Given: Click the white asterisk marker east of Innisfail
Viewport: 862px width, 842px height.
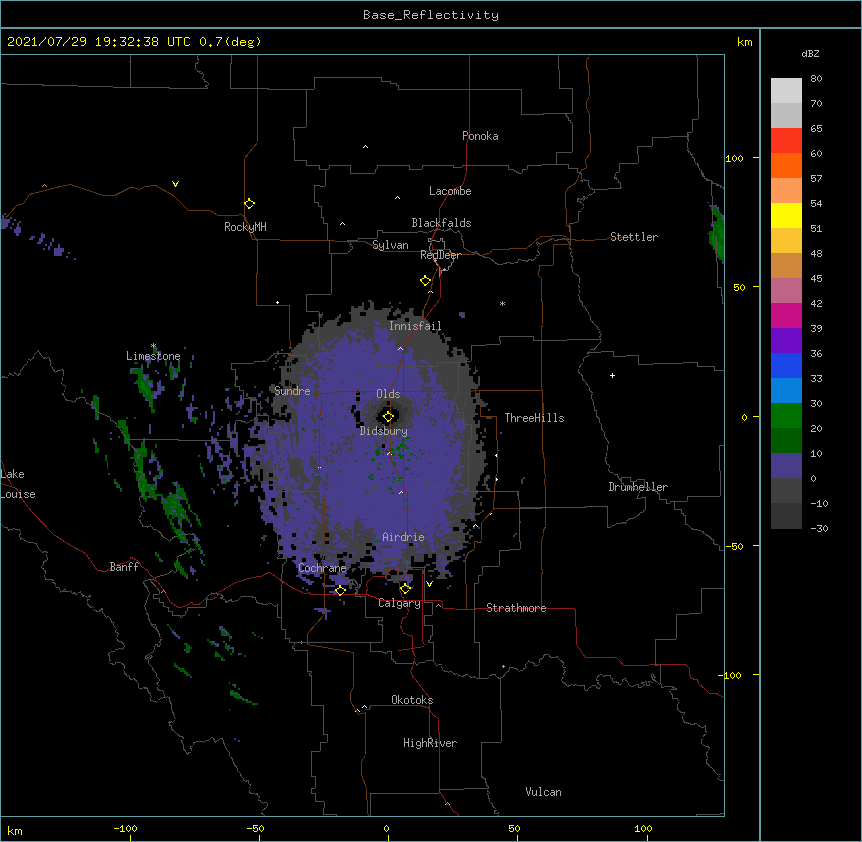Looking at the screenshot, I should click(x=502, y=303).
